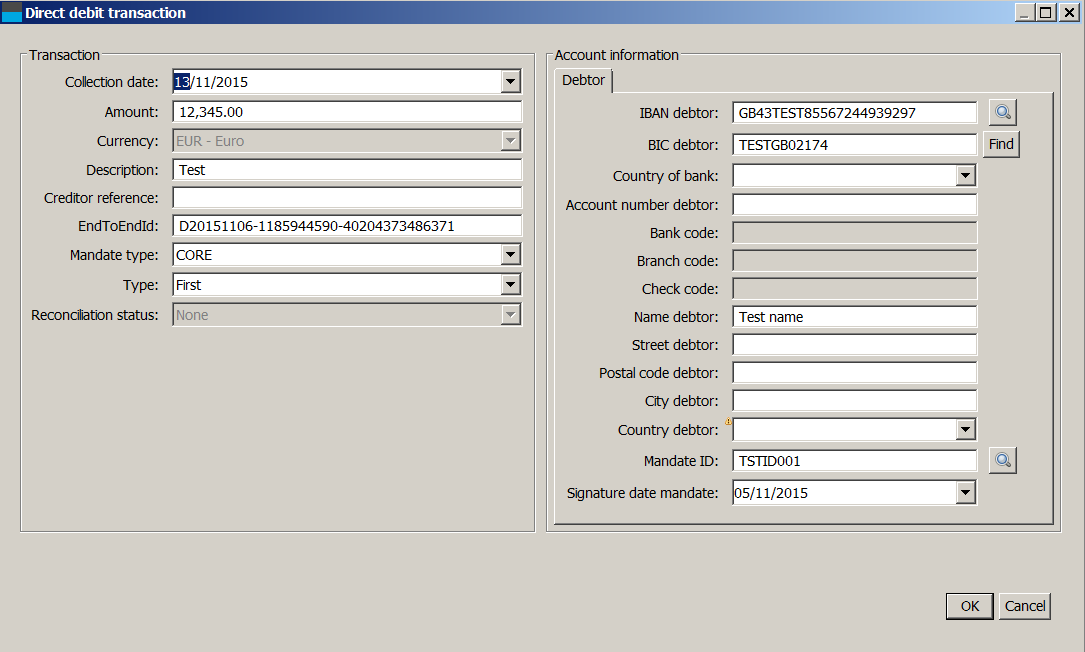Click the Find button for BIC debtor
Image resolution: width=1085 pixels, height=652 pixels.
[1001, 144]
